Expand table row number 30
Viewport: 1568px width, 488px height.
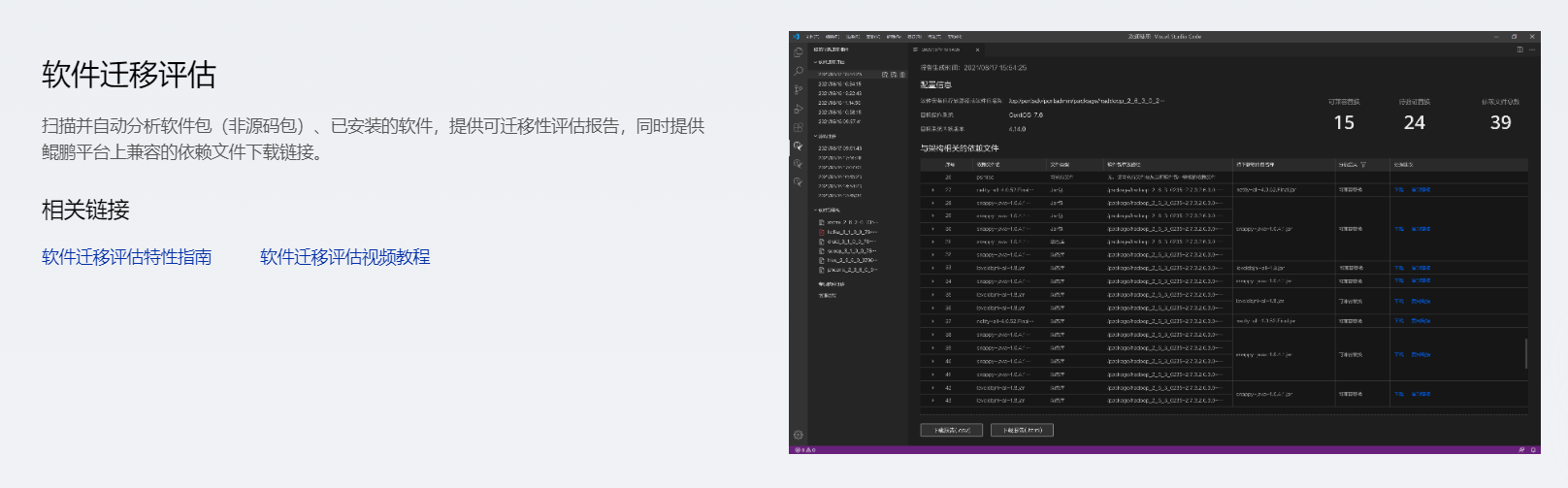[x=933, y=229]
